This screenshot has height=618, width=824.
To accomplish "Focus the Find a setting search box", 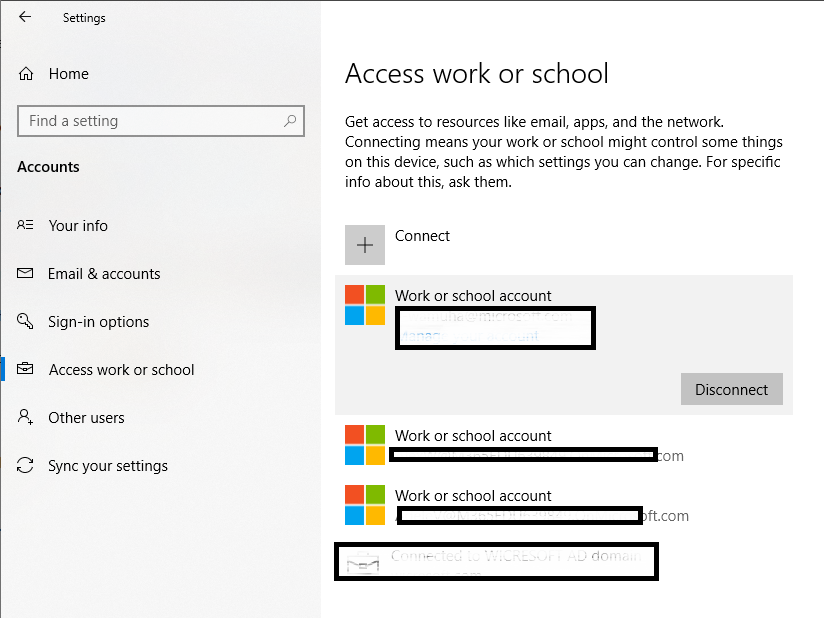I will (x=161, y=121).
